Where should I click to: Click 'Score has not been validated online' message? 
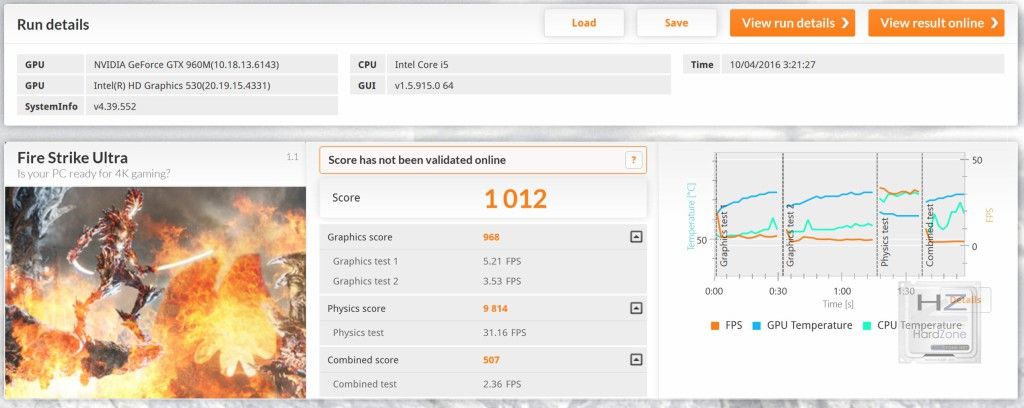pyautogui.click(x=417, y=160)
